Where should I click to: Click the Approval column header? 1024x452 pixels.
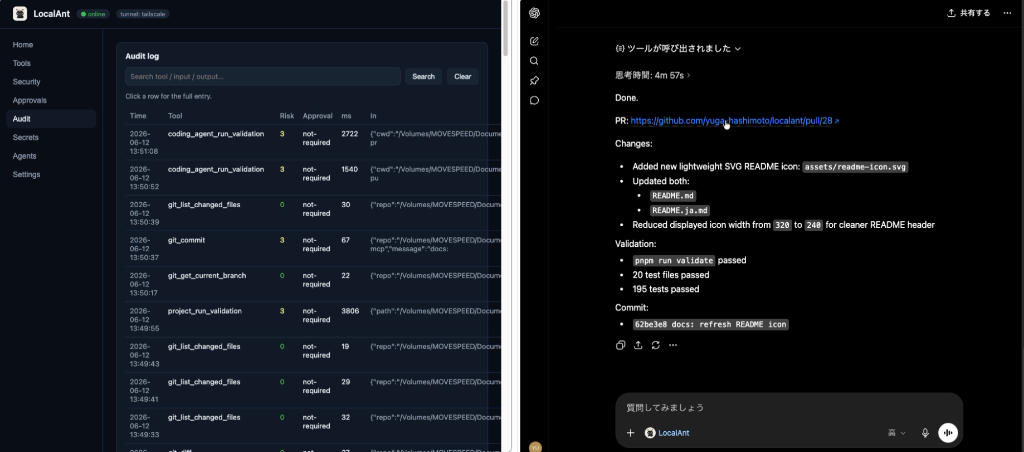click(x=317, y=116)
